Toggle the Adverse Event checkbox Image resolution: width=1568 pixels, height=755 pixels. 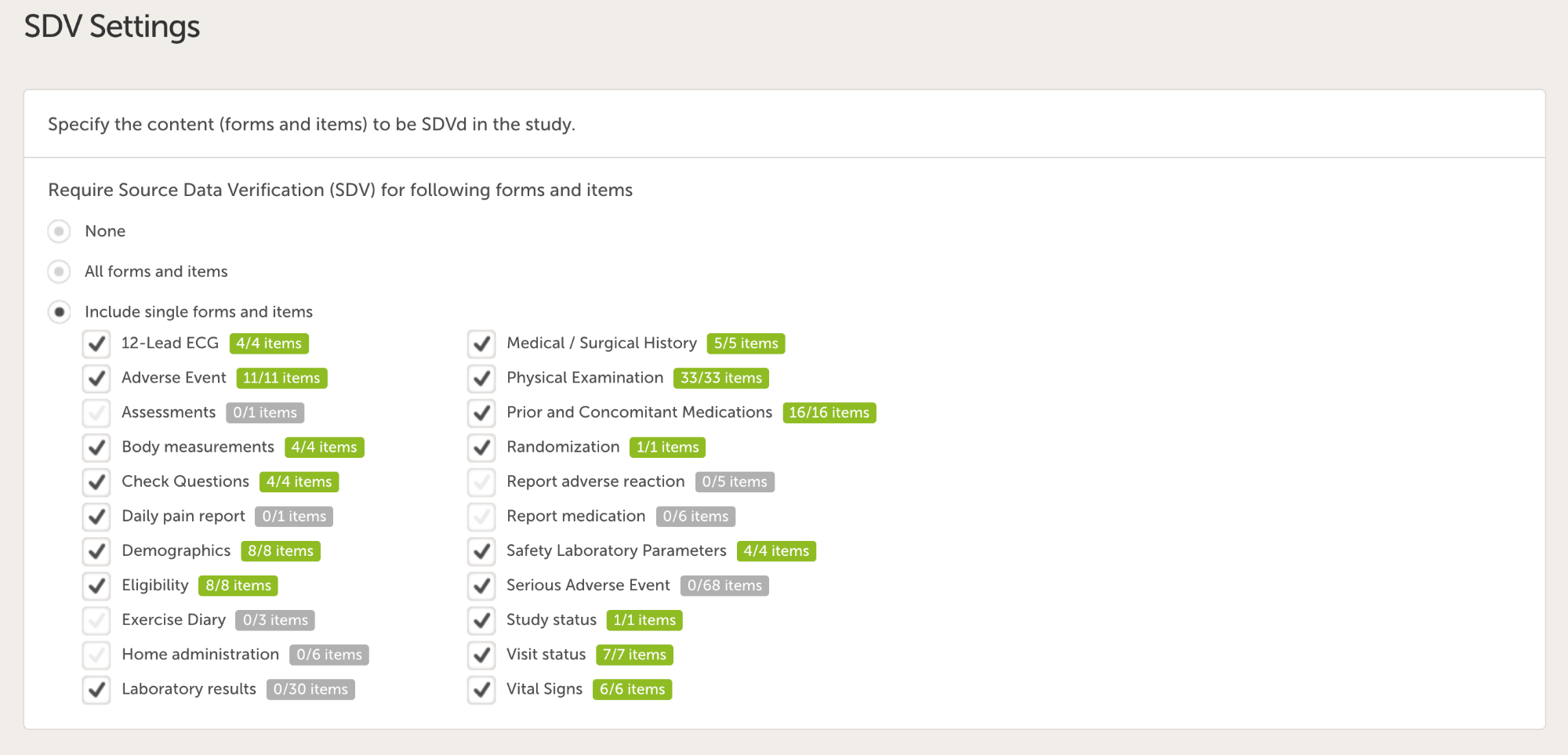pyautogui.click(x=96, y=378)
